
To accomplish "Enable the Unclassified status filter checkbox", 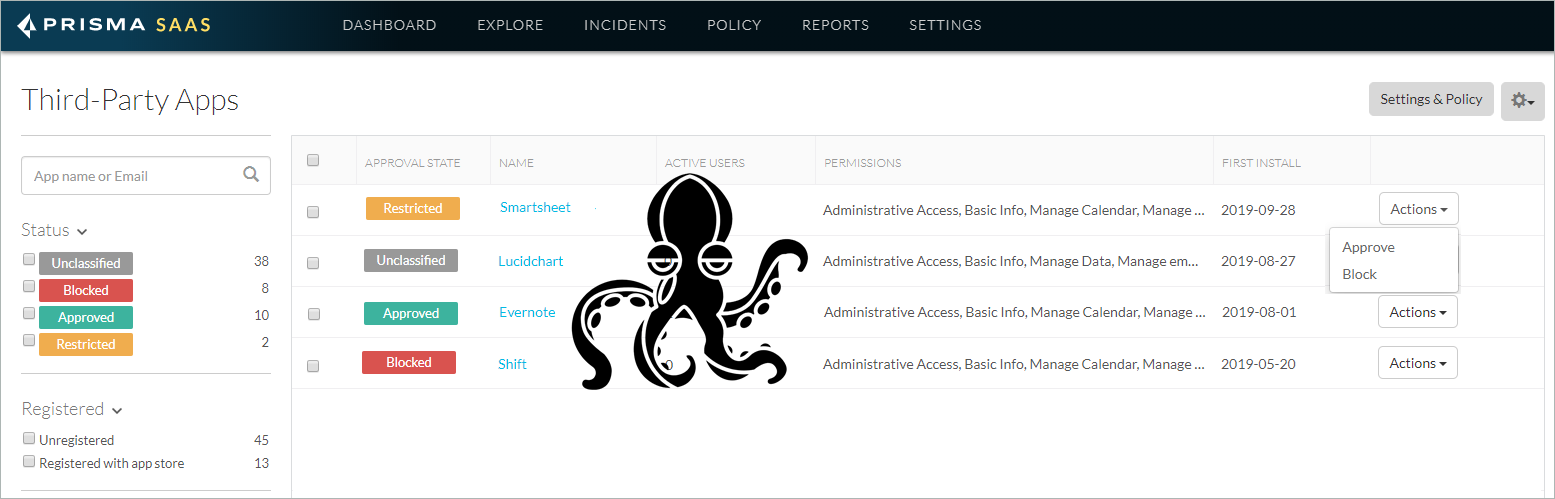I will click(x=29, y=259).
